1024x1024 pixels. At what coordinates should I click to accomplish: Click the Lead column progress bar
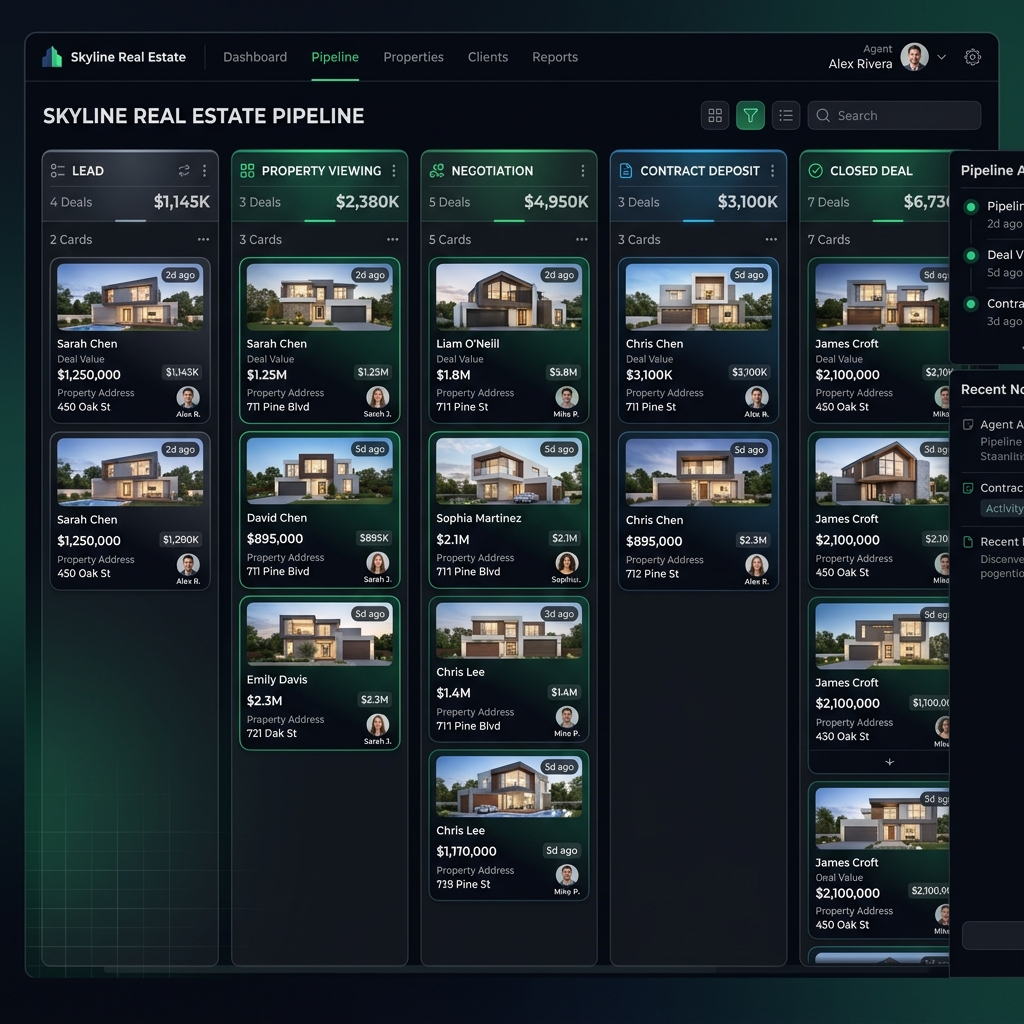pyautogui.click(x=131, y=221)
